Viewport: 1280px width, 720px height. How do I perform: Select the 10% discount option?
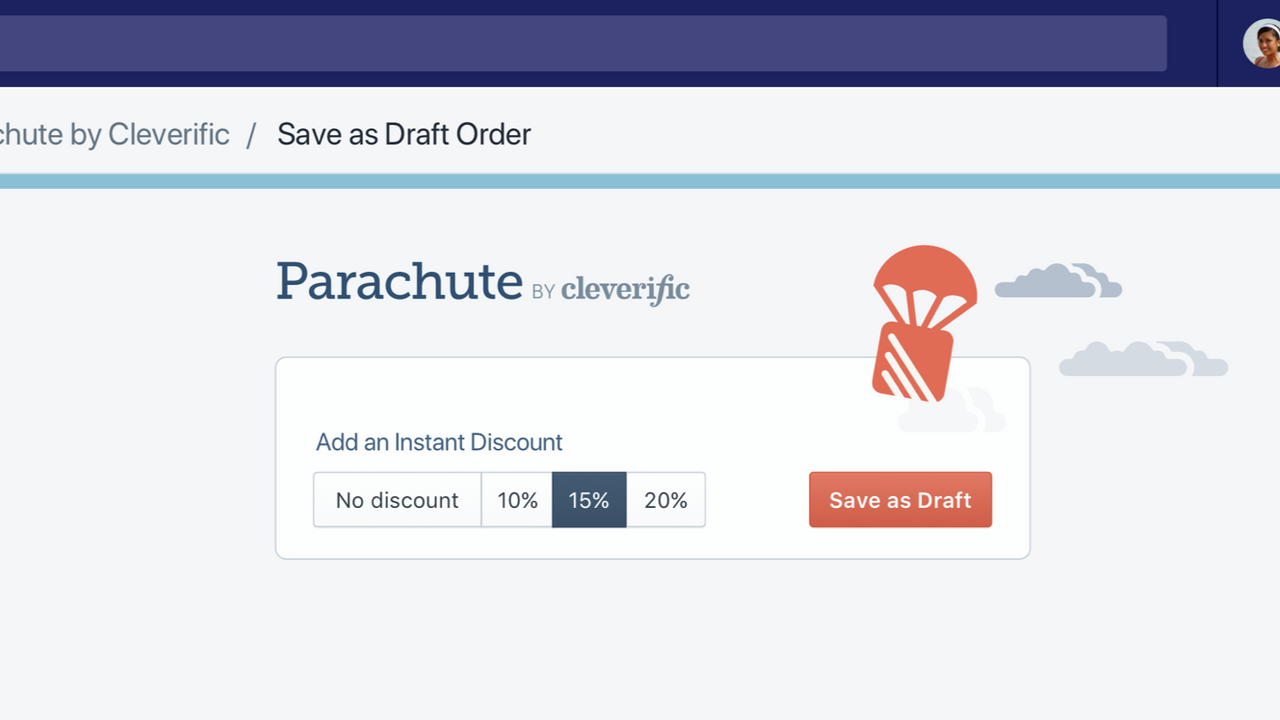coord(517,500)
